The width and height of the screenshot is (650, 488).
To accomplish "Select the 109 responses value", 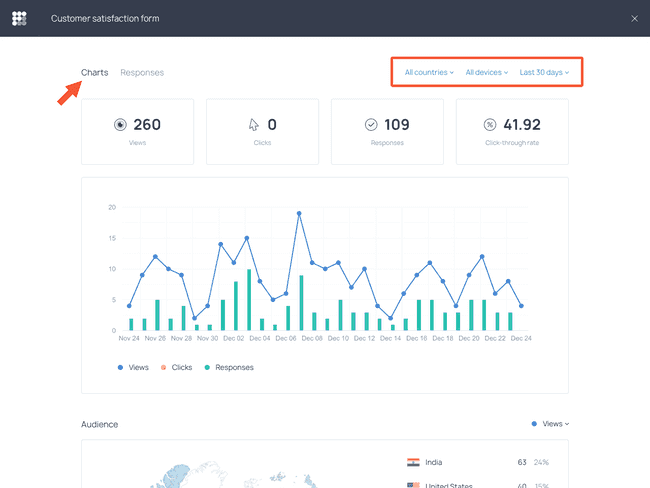I will tap(397, 124).
